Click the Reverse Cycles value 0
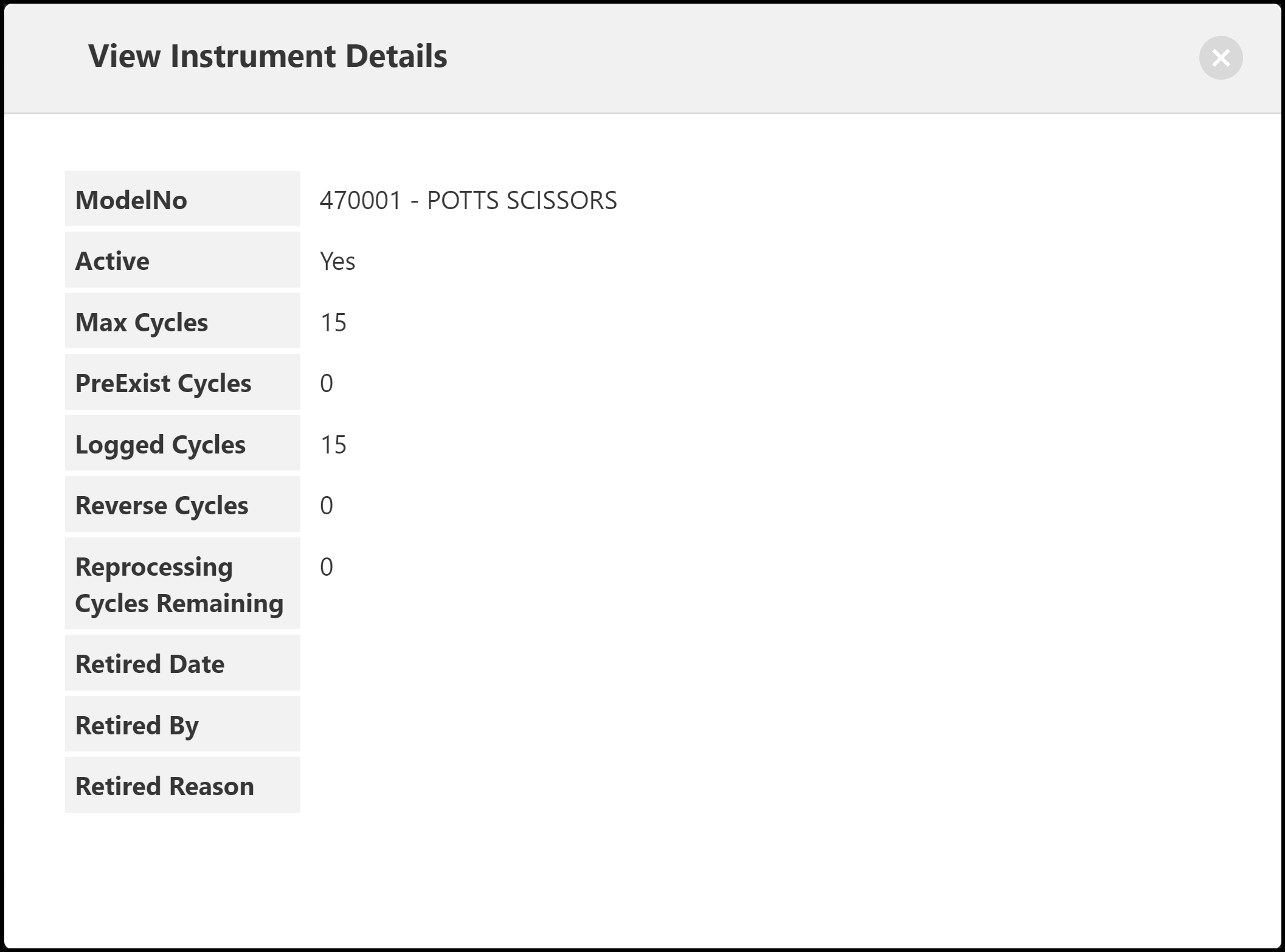The image size is (1285, 952). (x=327, y=505)
